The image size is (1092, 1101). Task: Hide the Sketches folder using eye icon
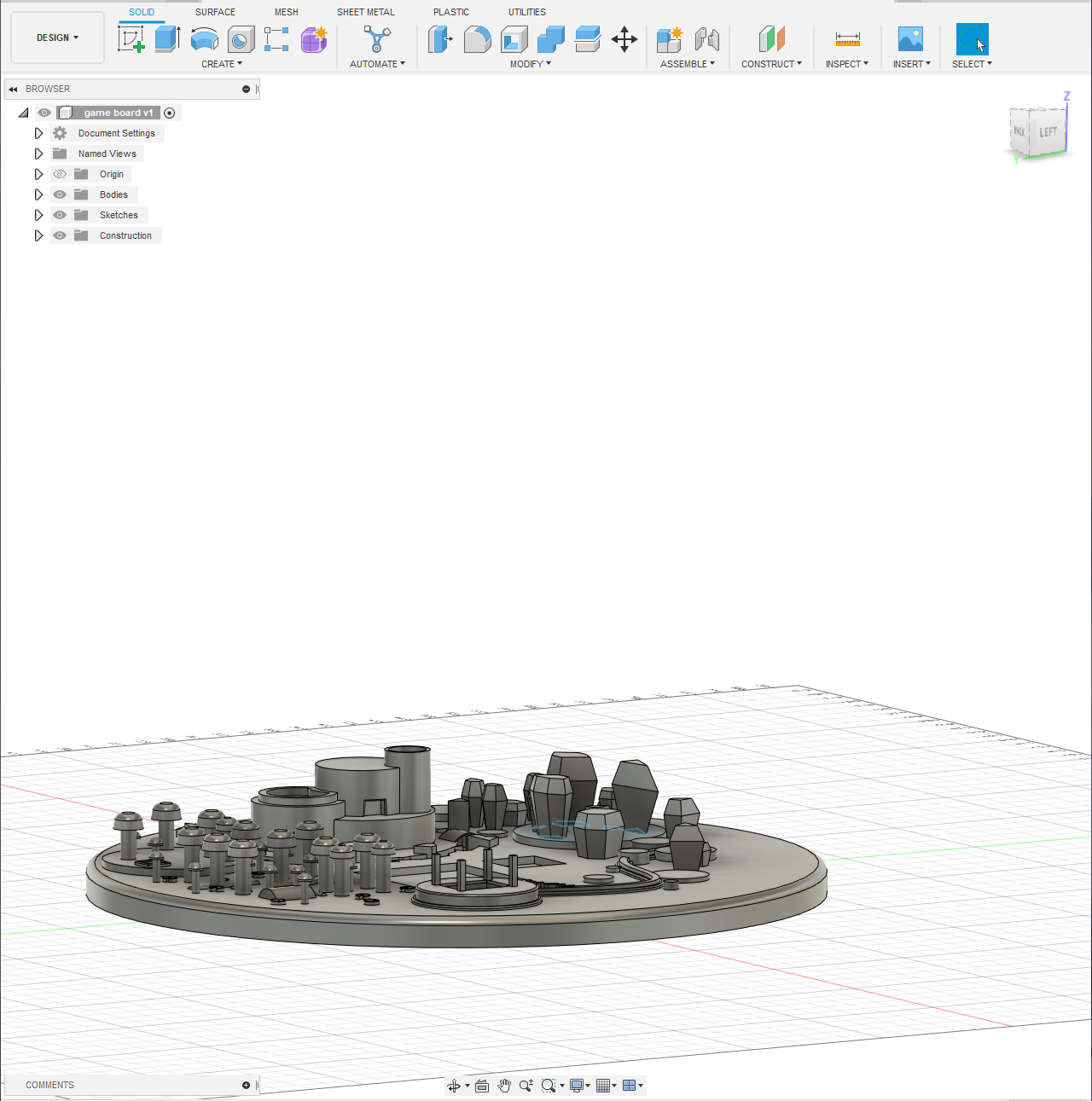tap(60, 215)
